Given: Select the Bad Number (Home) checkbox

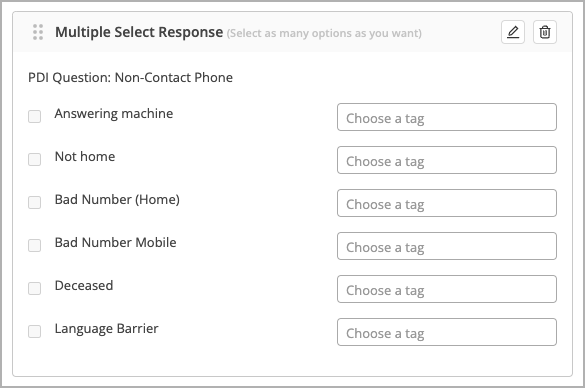Looking at the screenshot, I should (x=35, y=202).
